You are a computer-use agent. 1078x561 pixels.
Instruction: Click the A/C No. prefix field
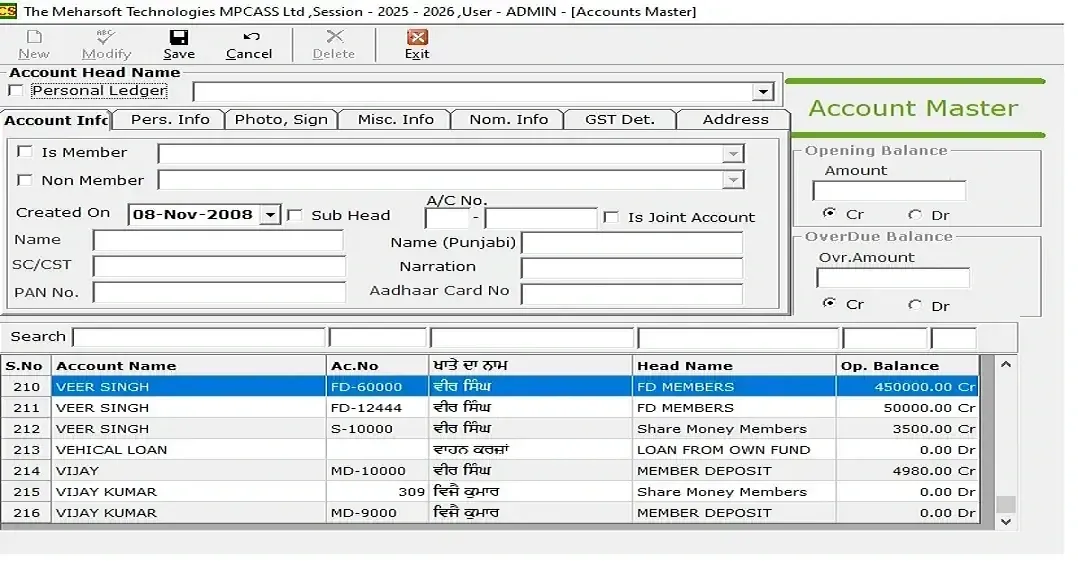(448, 219)
